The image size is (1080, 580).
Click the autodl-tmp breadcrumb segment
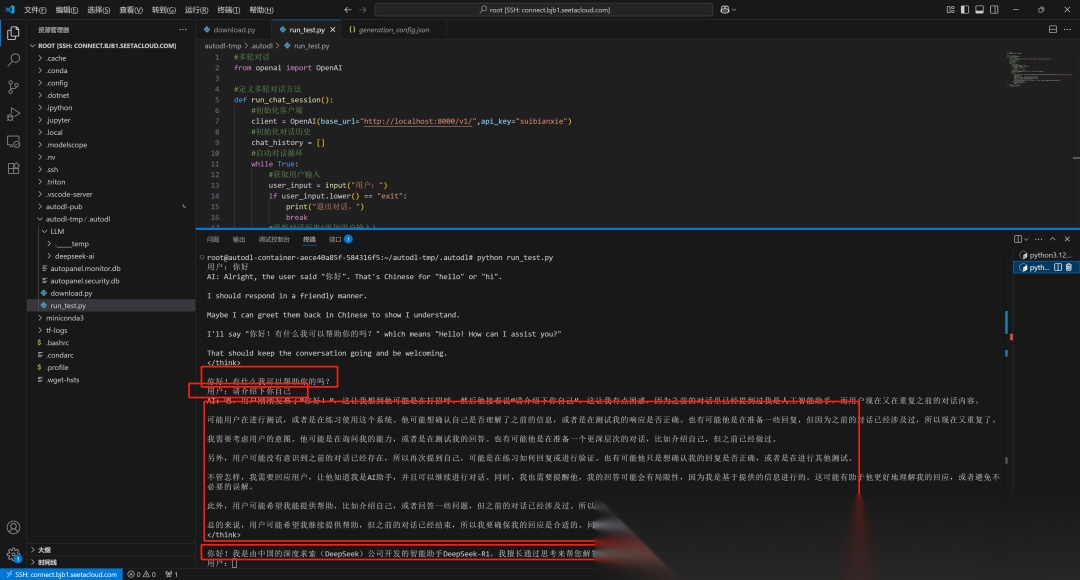(x=222, y=46)
